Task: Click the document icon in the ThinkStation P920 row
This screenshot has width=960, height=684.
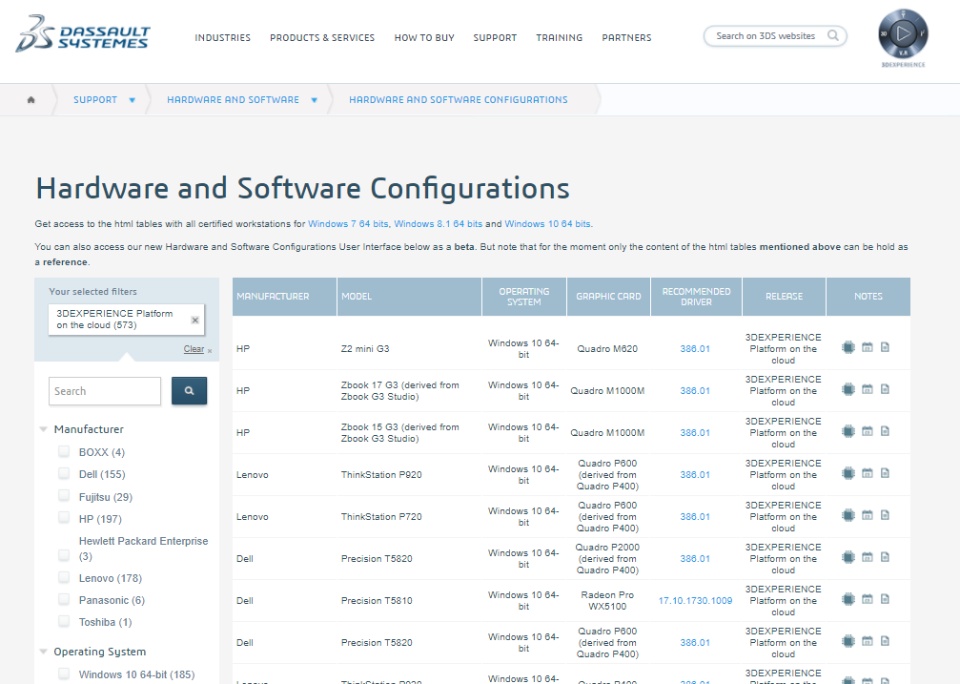Action: (885, 473)
